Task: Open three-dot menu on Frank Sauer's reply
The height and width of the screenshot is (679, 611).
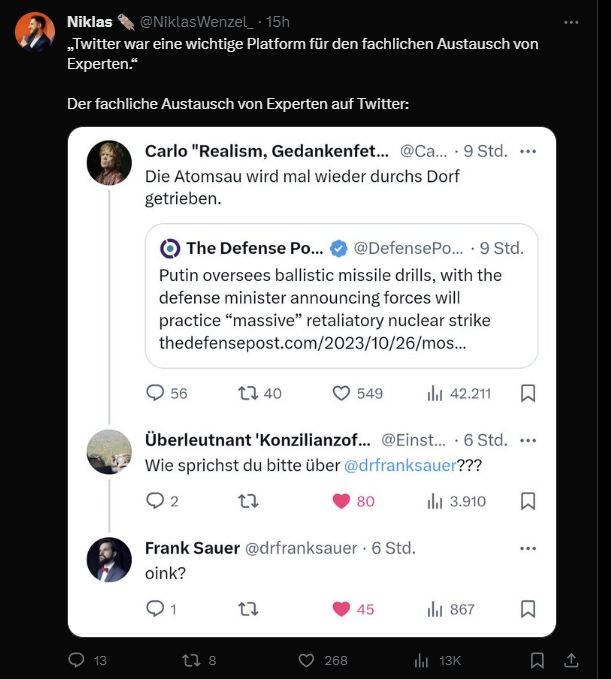Action: point(528,548)
